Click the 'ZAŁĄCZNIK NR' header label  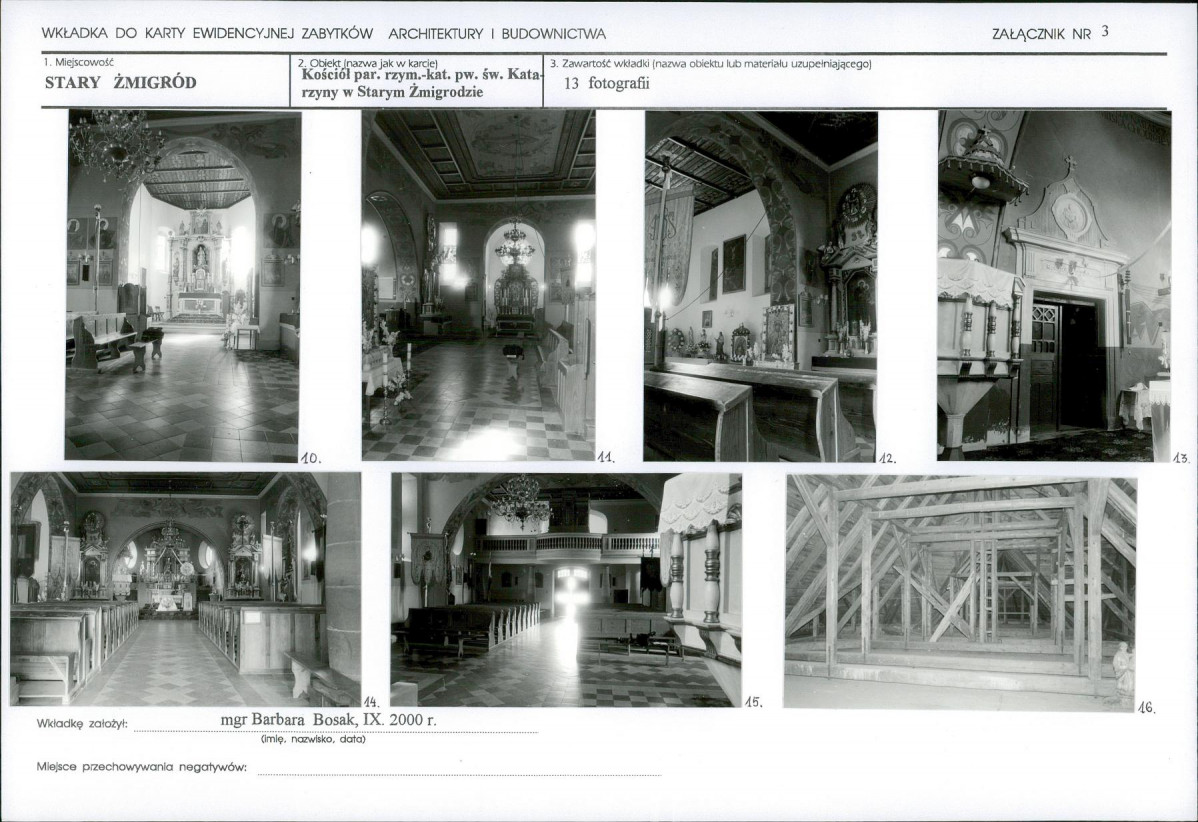[x=1041, y=33]
